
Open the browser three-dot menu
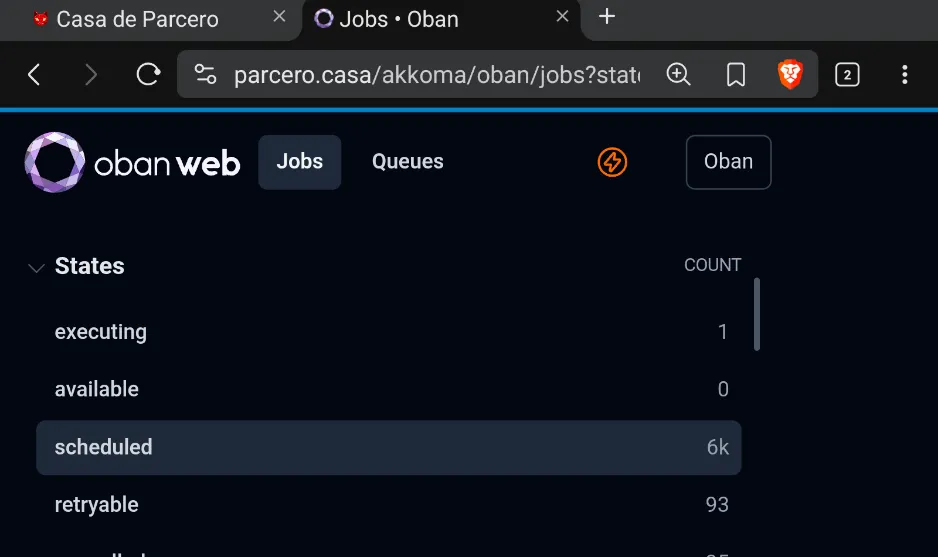click(904, 75)
